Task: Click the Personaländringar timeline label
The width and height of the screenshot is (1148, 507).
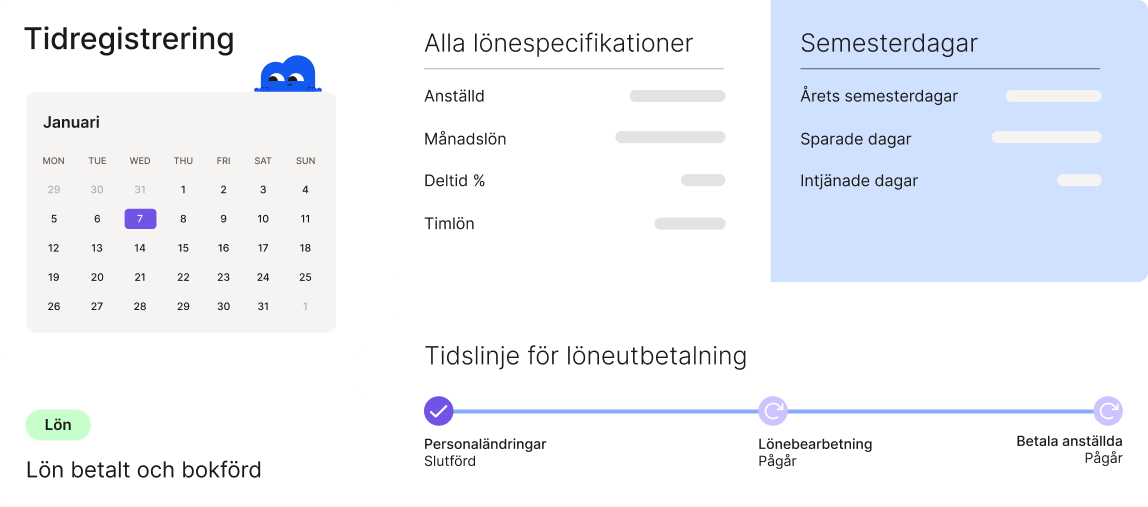Action: tap(485, 444)
